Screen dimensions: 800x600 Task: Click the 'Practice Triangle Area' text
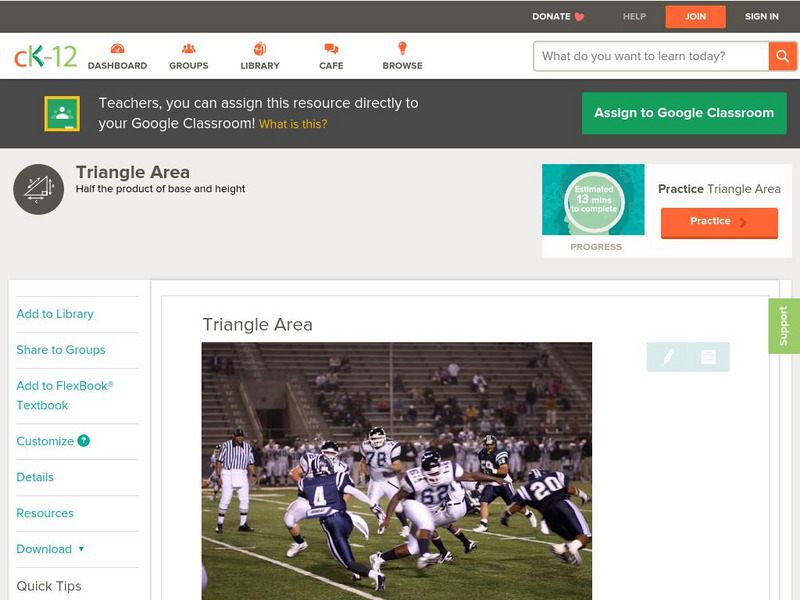click(x=719, y=189)
